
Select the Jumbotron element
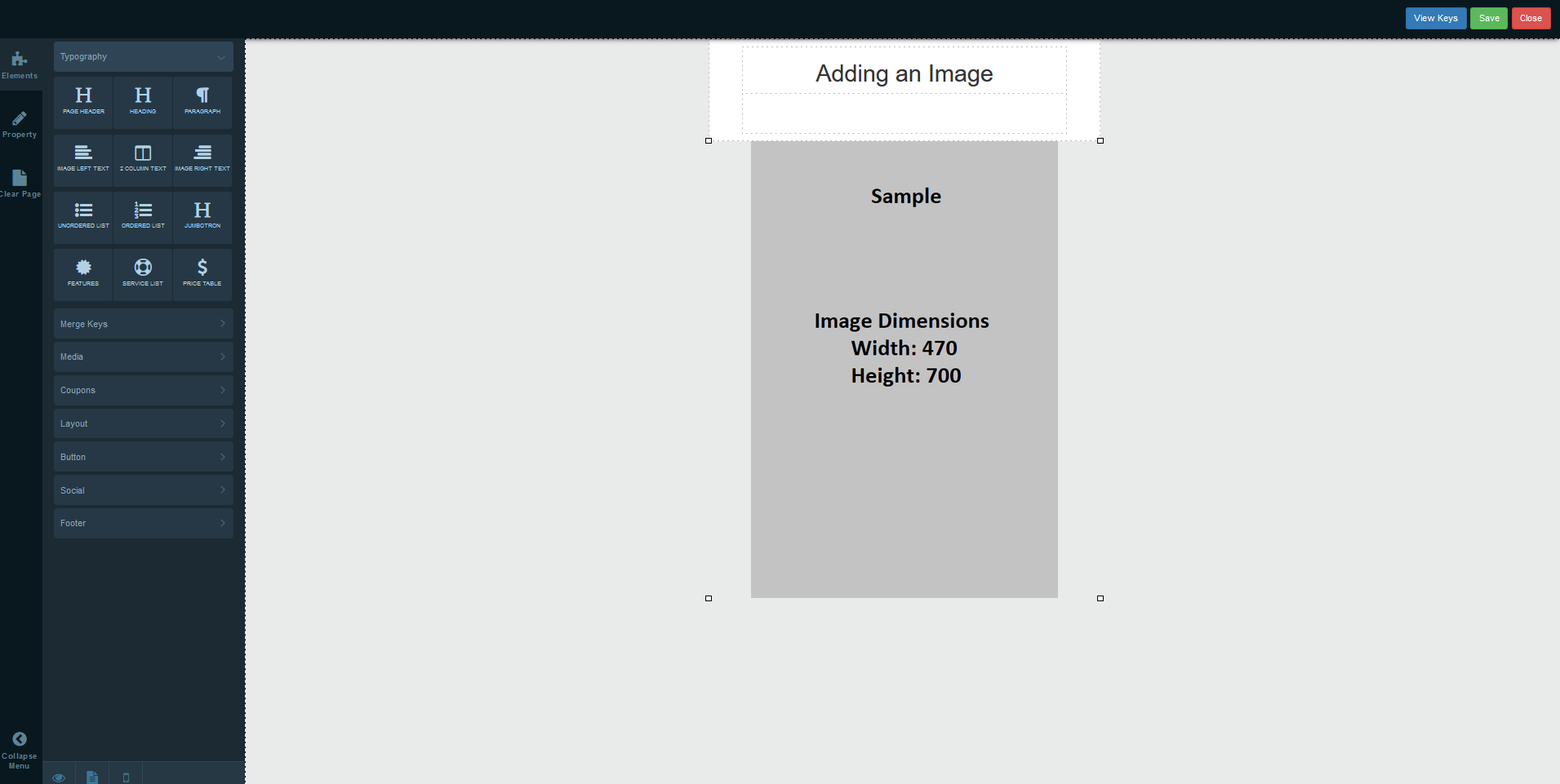(202, 216)
